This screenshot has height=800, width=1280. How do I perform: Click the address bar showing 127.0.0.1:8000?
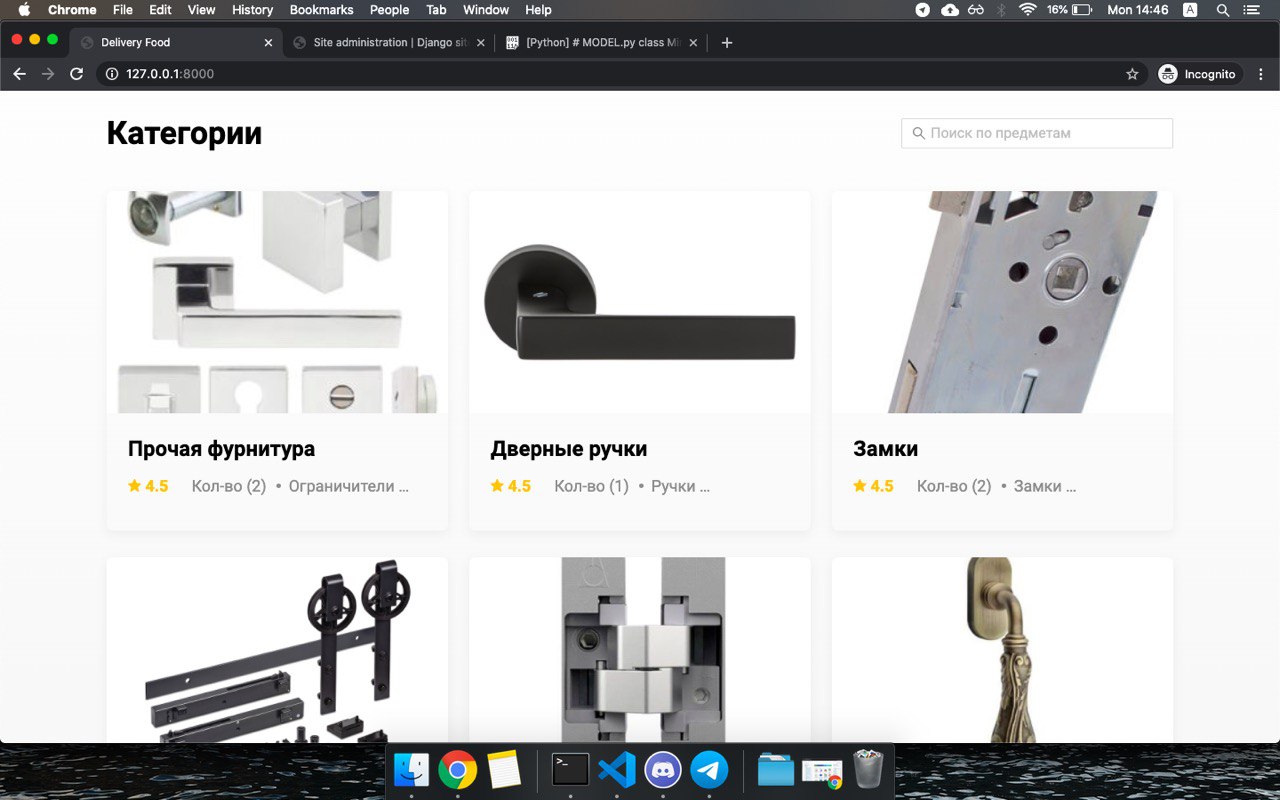[x=620, y=74]
